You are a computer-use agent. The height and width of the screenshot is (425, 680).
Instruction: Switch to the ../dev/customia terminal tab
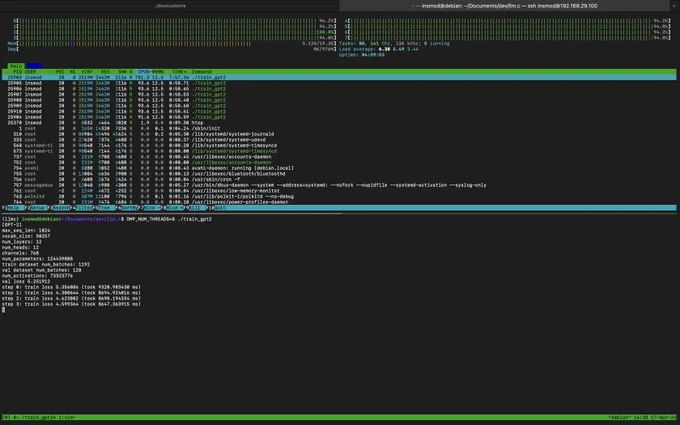click(x=170, y=6)
